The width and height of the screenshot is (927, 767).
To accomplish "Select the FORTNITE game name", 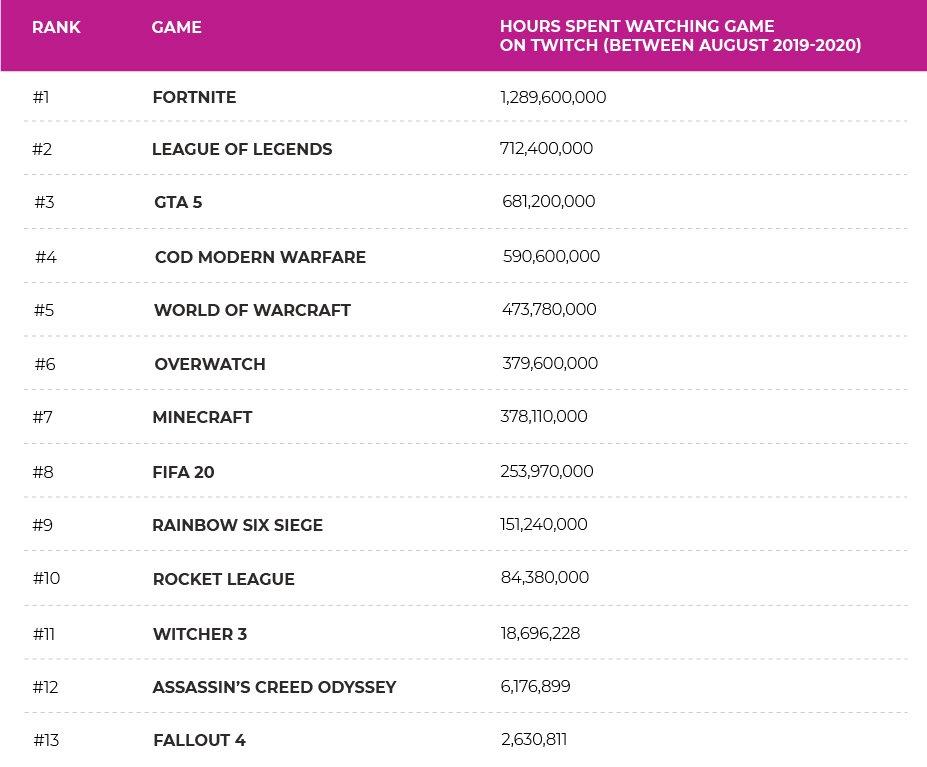I will coord(194,97).
